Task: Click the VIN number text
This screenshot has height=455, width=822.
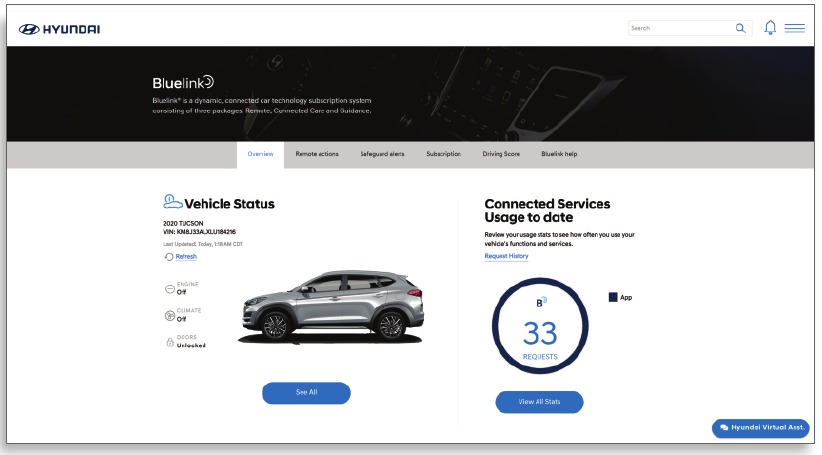Action: tap(199, 232)
